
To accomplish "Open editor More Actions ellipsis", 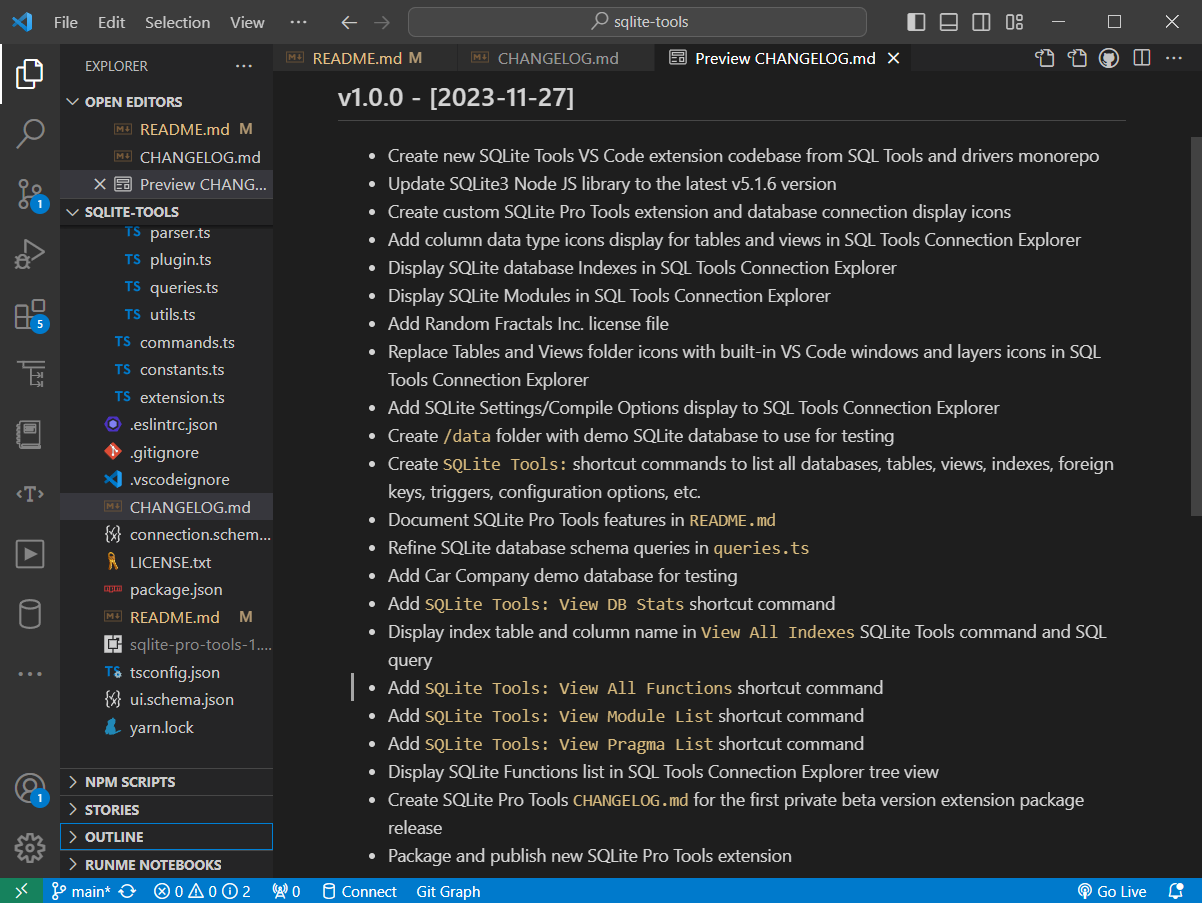I will tap(1173, 58).
